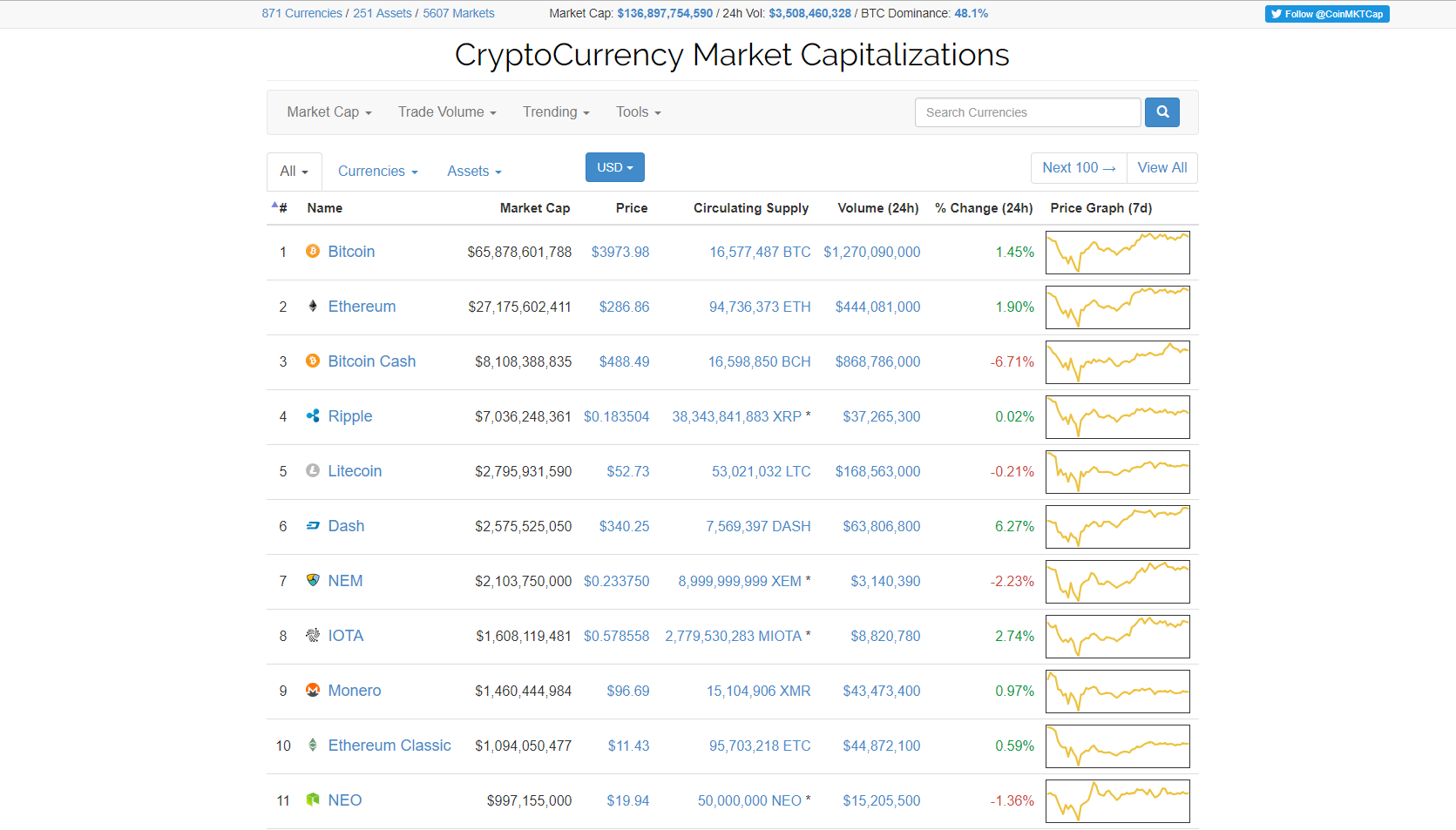Open the Monero name link
1456x830 pixels.
355,691
